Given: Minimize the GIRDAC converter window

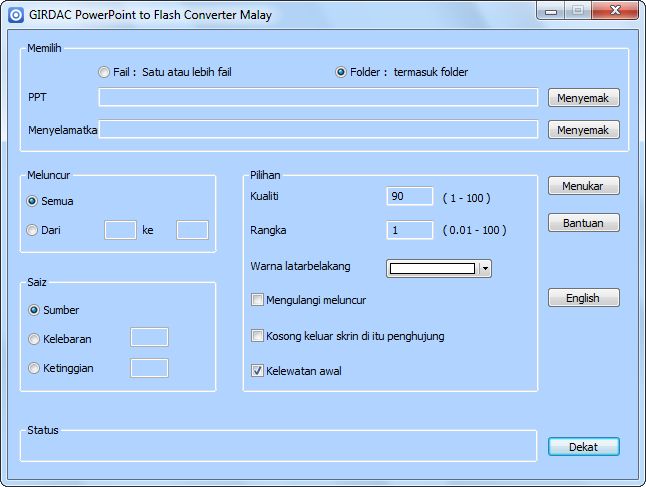Looking at the screenshot, I should (551, 11).
